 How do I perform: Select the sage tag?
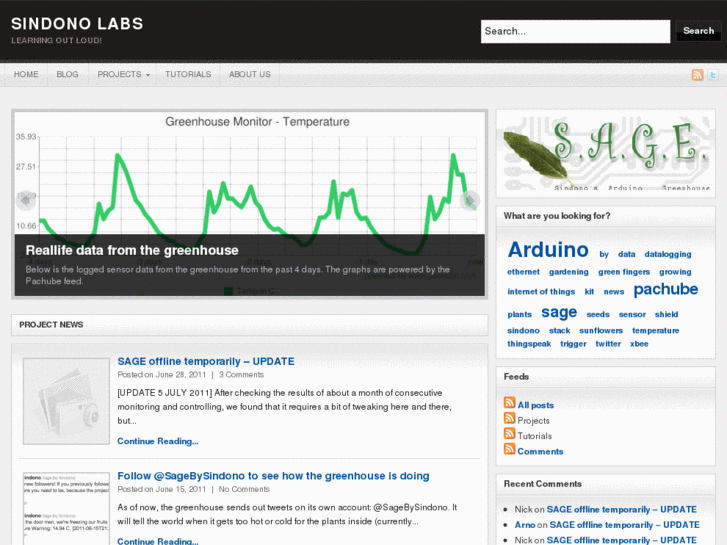point(559,313)
